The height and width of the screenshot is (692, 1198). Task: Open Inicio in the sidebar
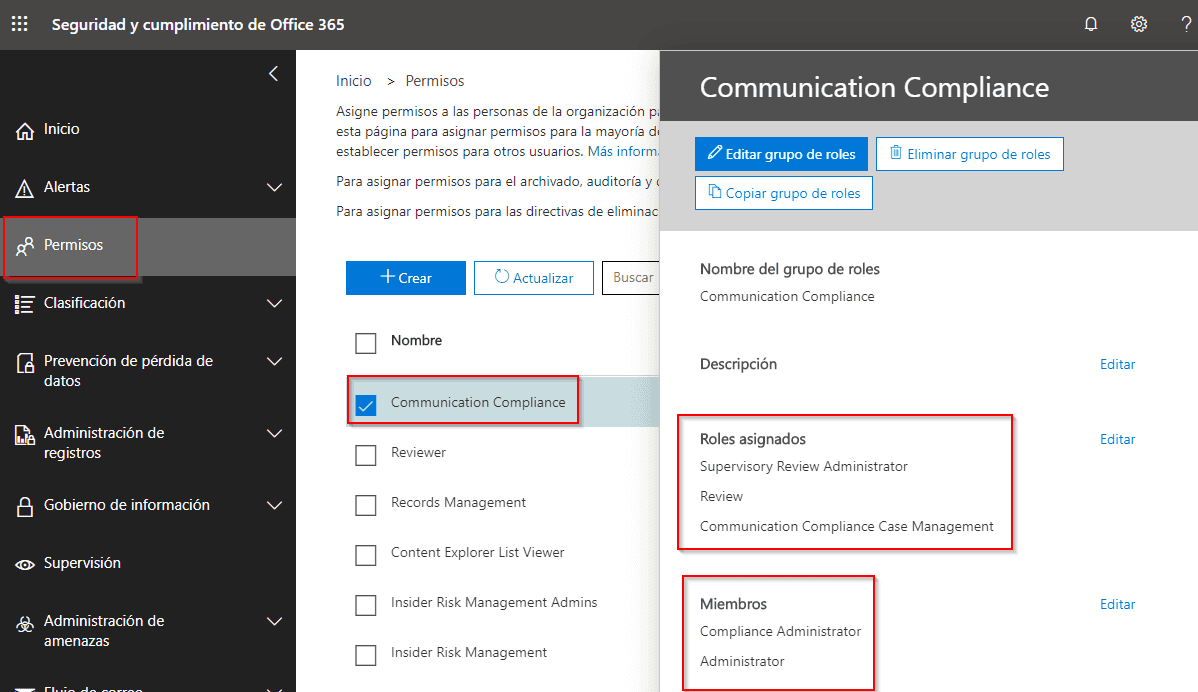[147, 130]
